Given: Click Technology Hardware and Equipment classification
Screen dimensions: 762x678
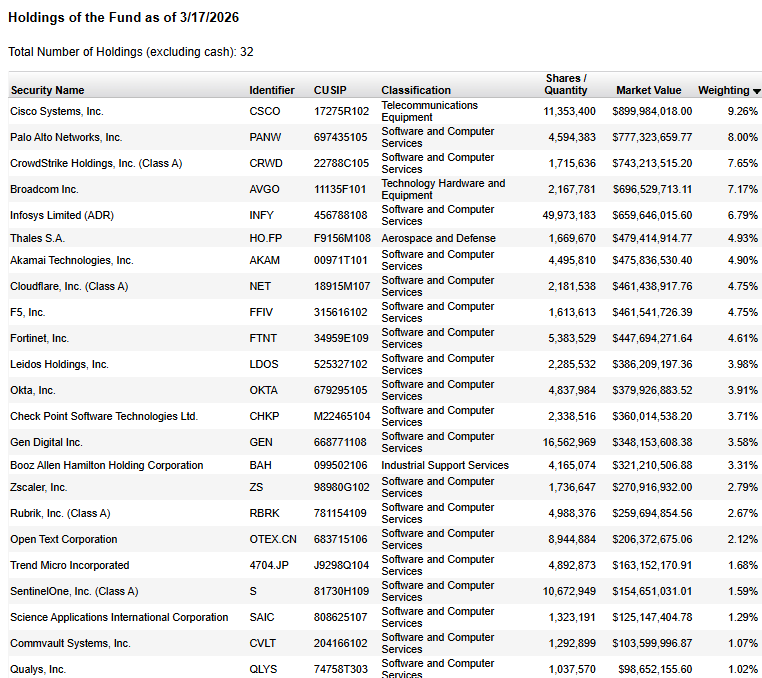Looking at the screenshot, I should 443,190.
